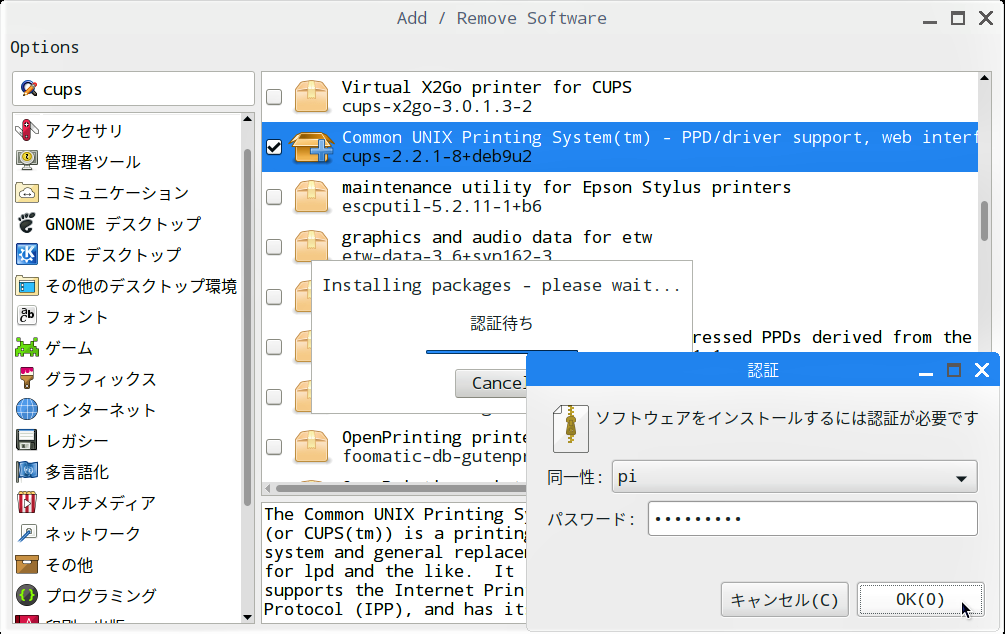Uncheck the cups-2.2.1-8+deb9u2 checkbox
1005x634 pixels.
point(274,146)
